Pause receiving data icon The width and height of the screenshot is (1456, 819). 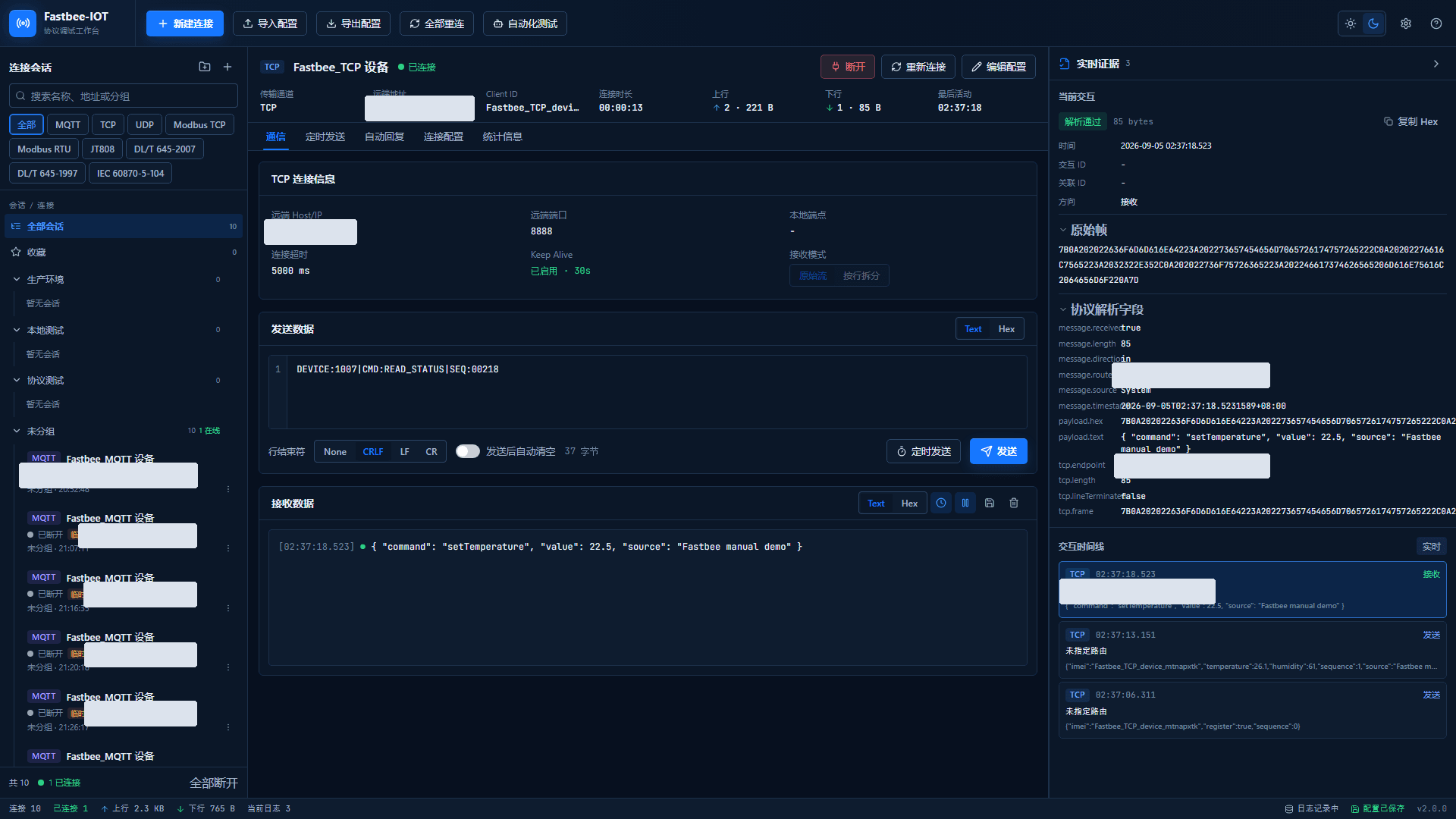pyautogui.click(x=965, y=503)
